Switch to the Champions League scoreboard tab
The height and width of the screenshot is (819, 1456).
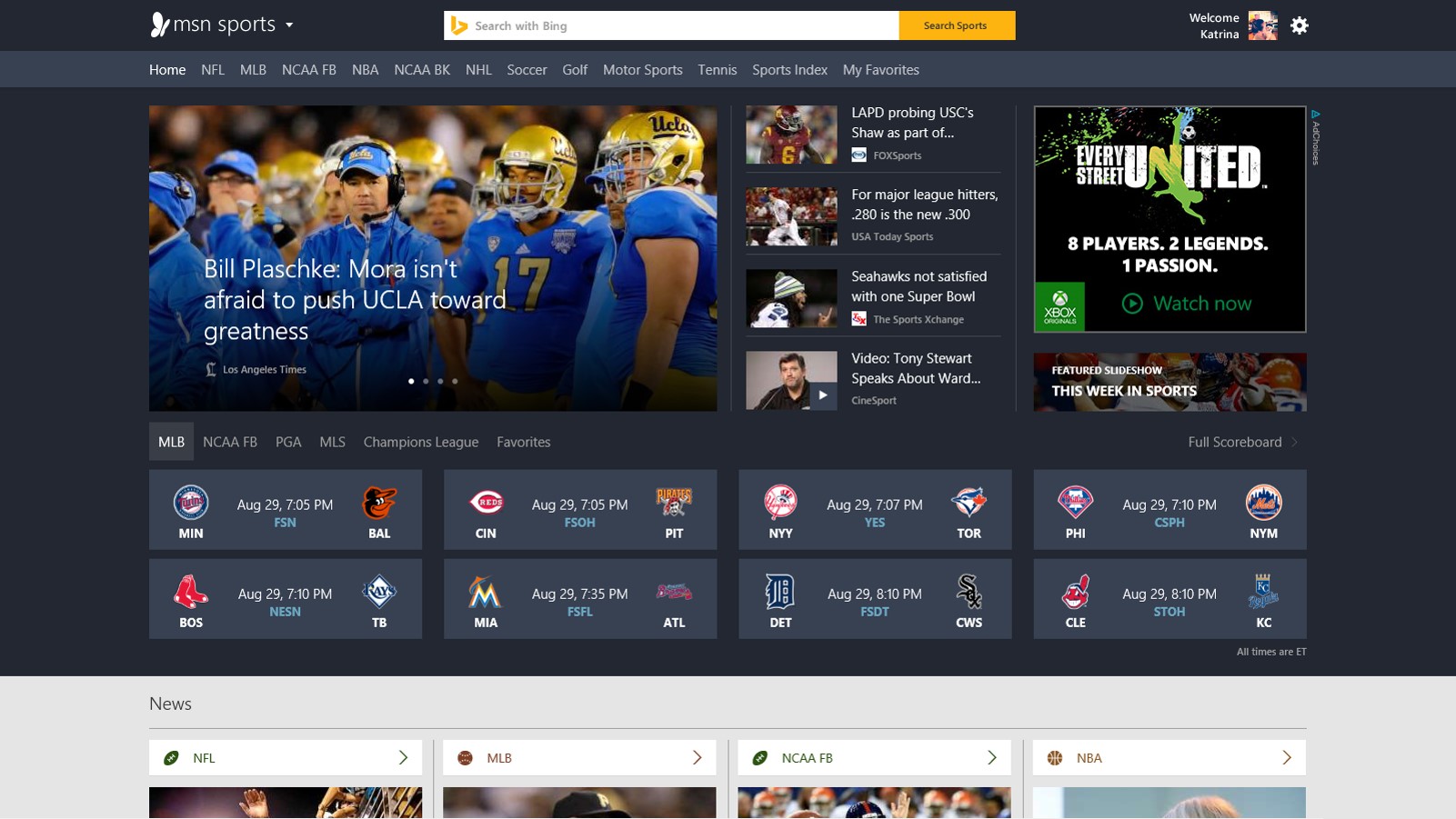click(x=421, y=442)
